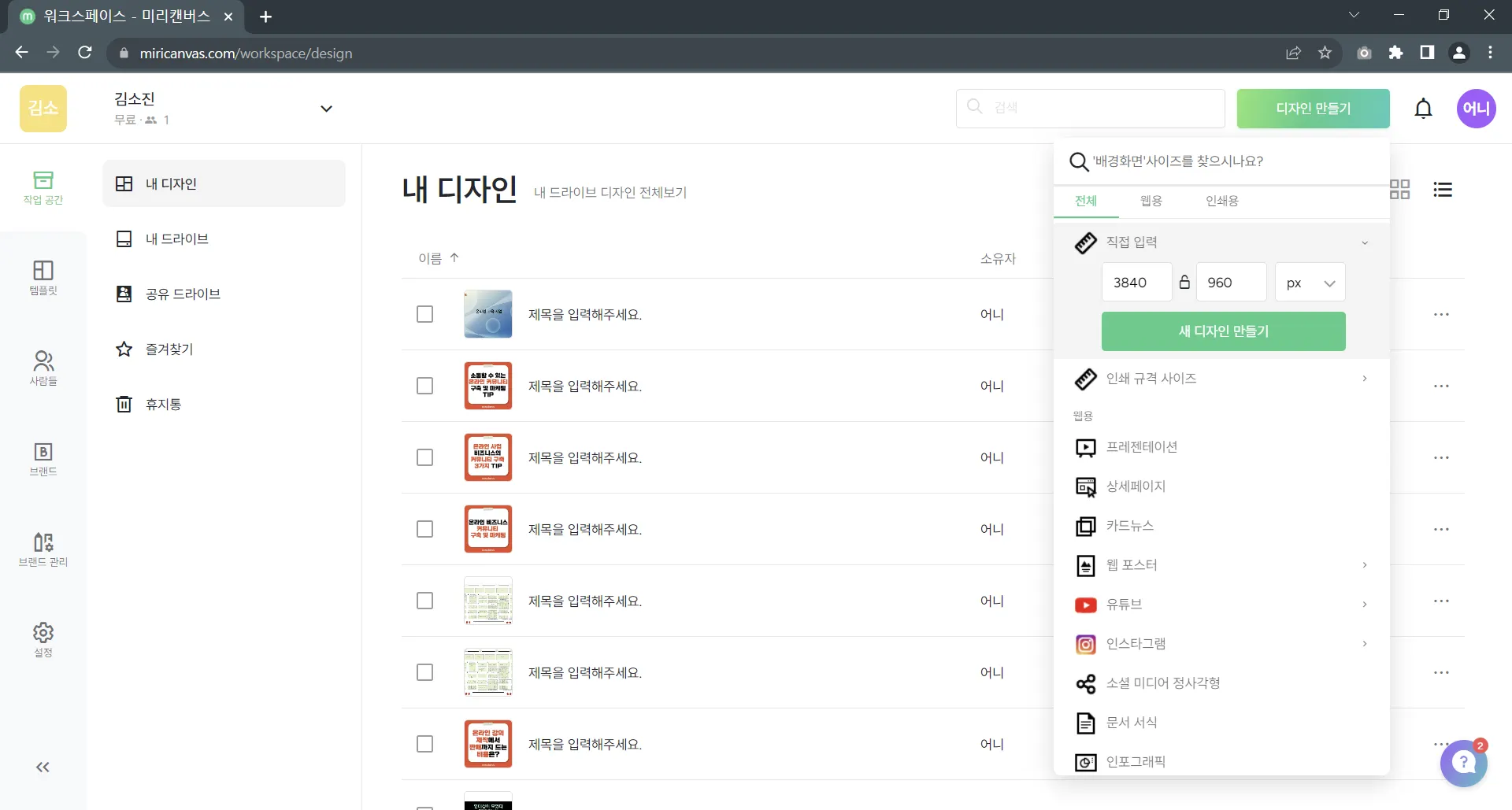
Task: Focus the size search field in dropdown
Action: pos(1222,161)
